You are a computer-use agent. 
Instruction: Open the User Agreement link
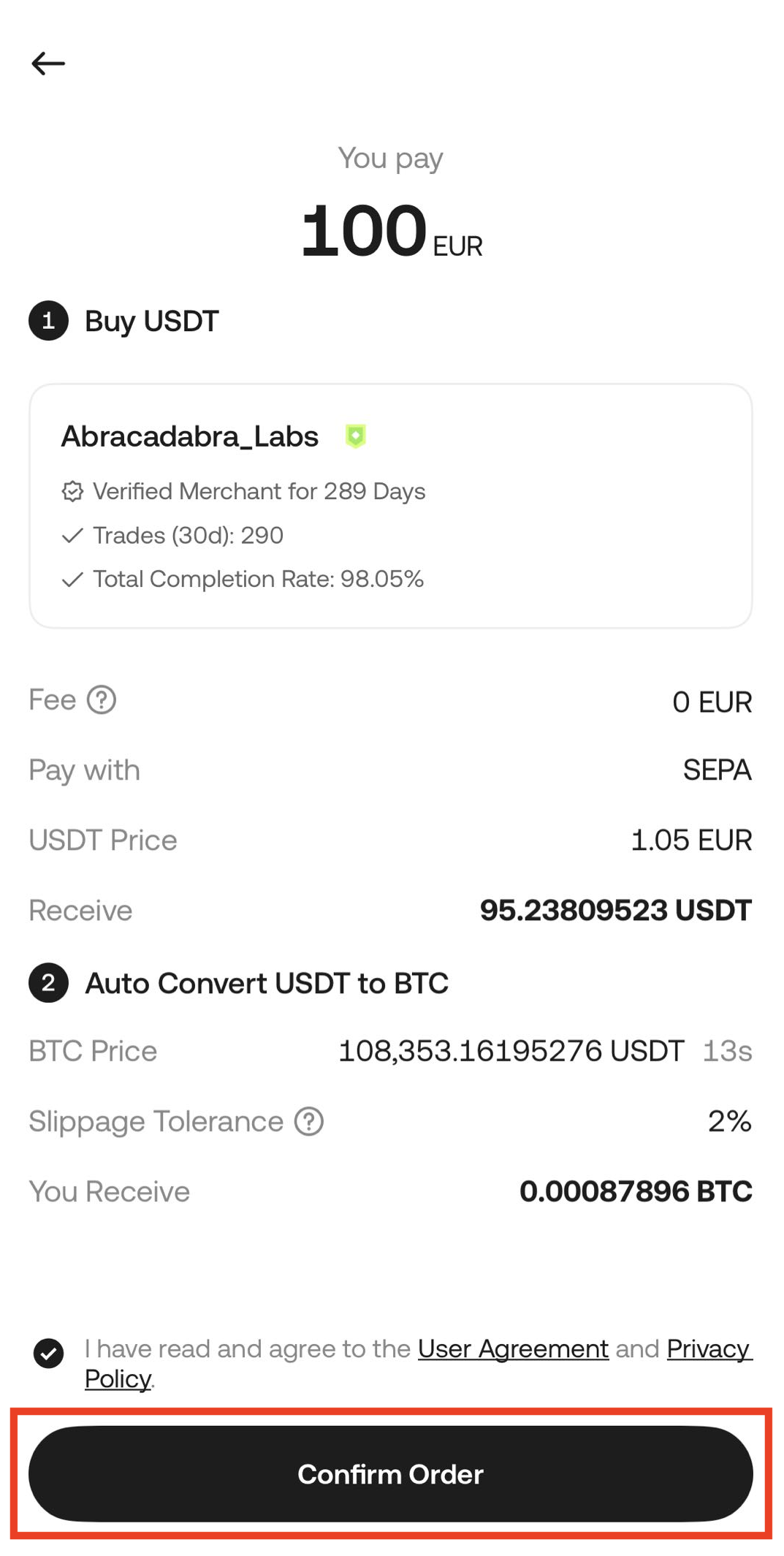[x=513, y=1348]
